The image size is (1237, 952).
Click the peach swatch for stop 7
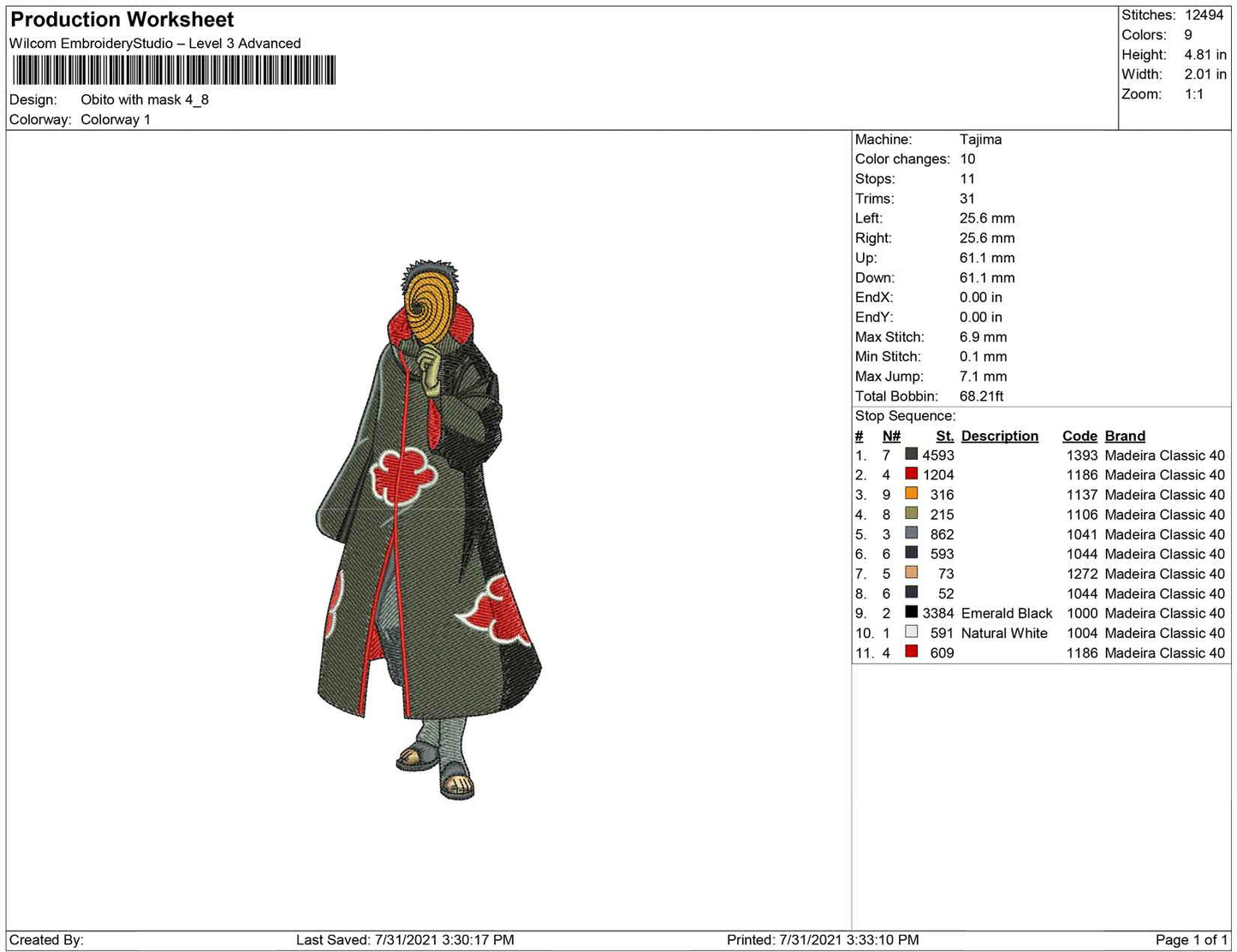[x=912, y=573]
